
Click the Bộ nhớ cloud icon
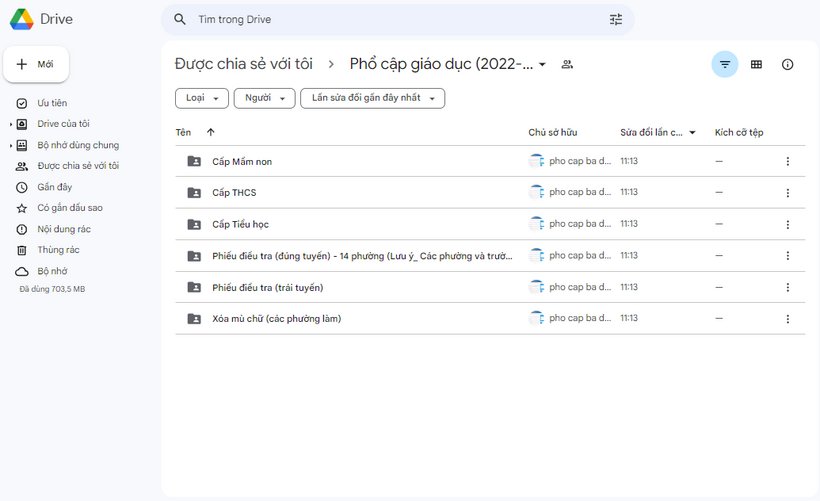click(21, 271)
